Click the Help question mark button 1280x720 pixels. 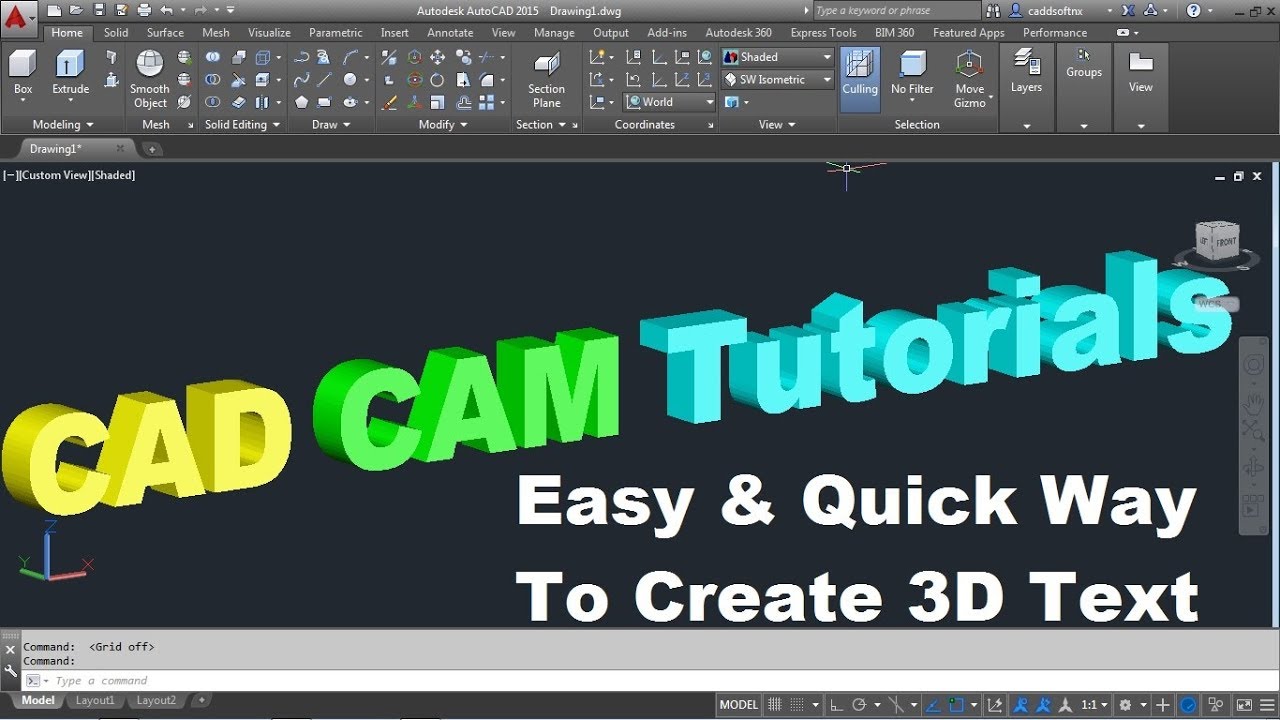pyautogui.click(x=1194, y=11)
